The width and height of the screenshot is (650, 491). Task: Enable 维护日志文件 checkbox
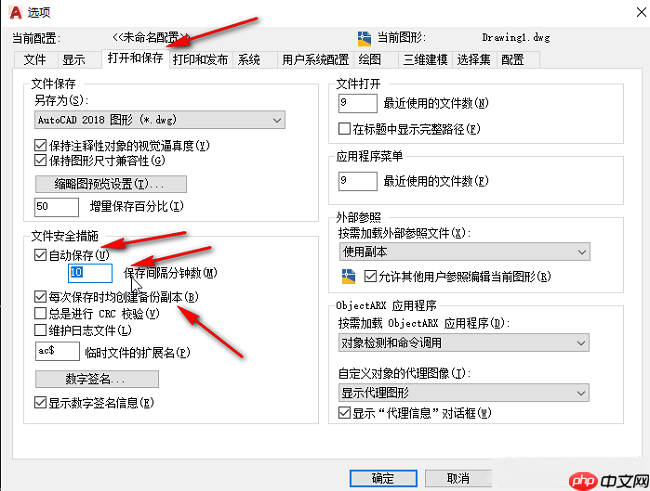pos(40,330)
